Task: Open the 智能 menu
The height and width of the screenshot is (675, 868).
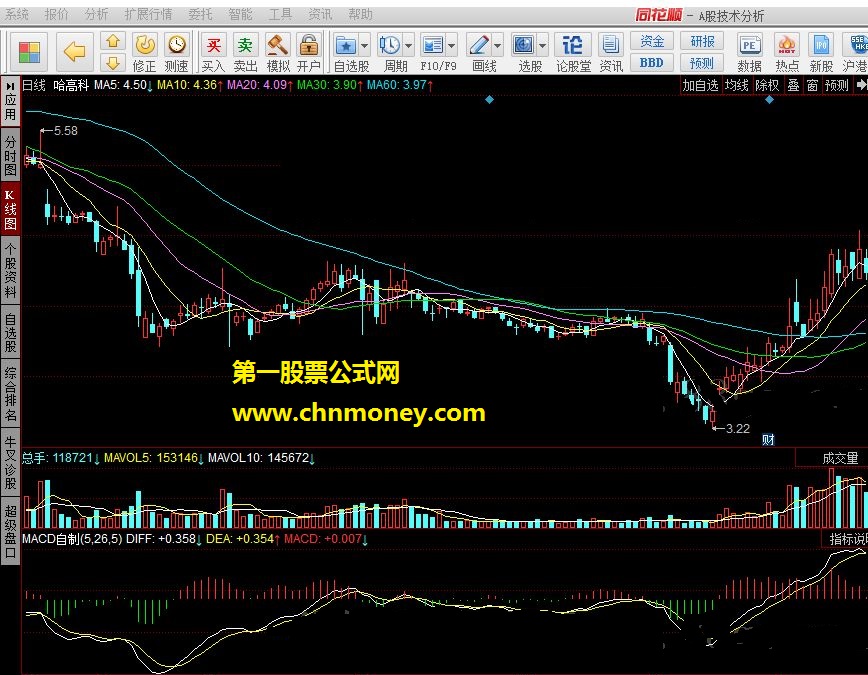Action: click(240, 14)
